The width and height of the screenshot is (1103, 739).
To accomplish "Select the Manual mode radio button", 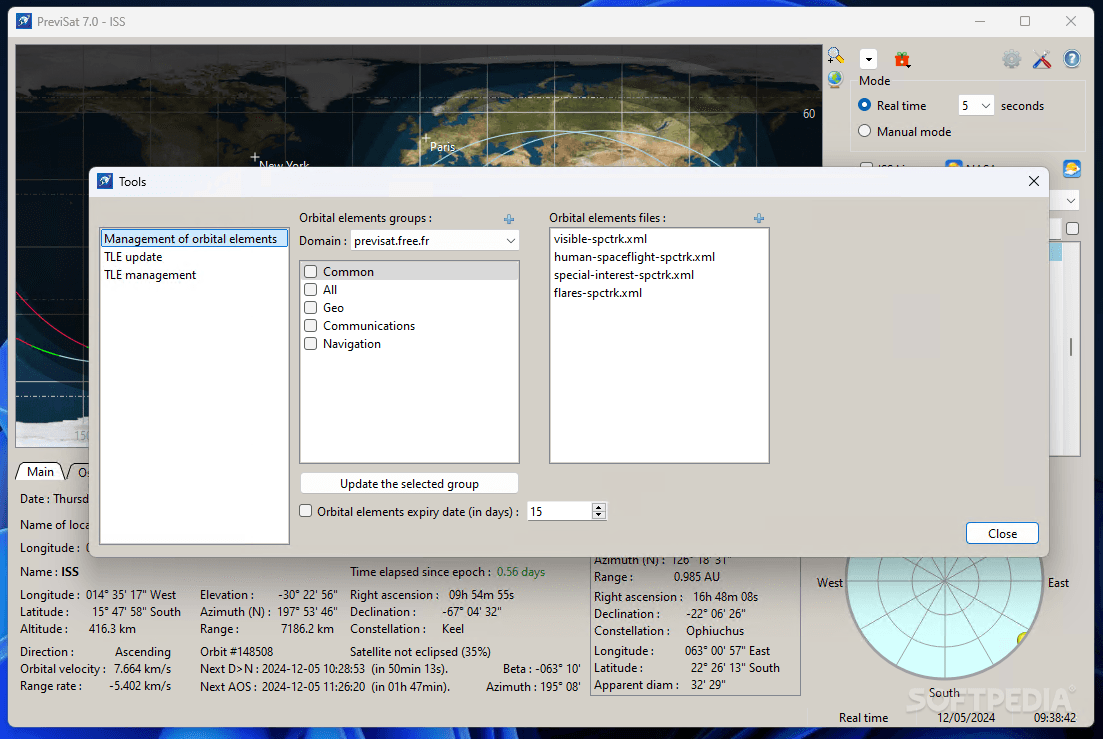I will [x=865, y=131].
